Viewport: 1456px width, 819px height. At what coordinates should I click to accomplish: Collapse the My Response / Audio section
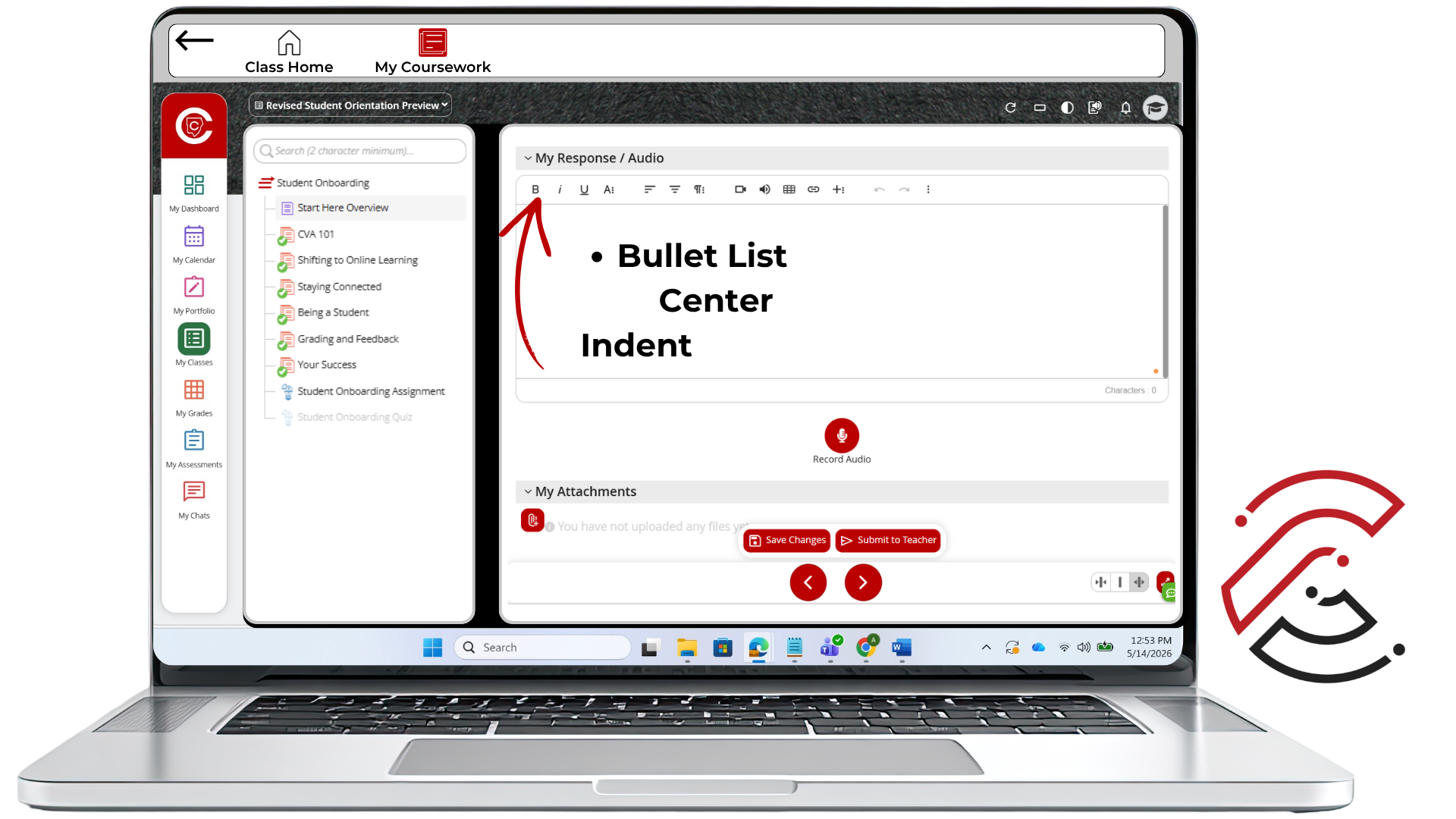pos(528,158)
